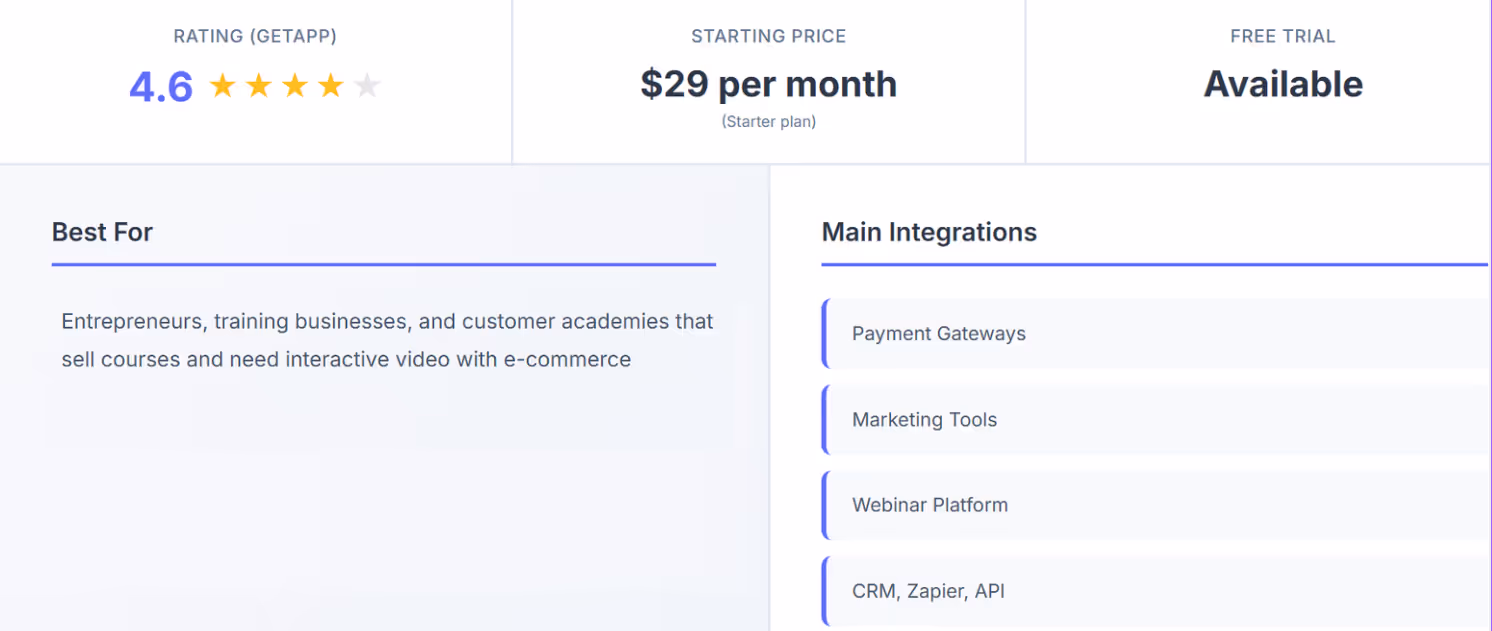The image size is (1492, 631).
Task: Click the third gold rating star
Action: pos(294,86)
